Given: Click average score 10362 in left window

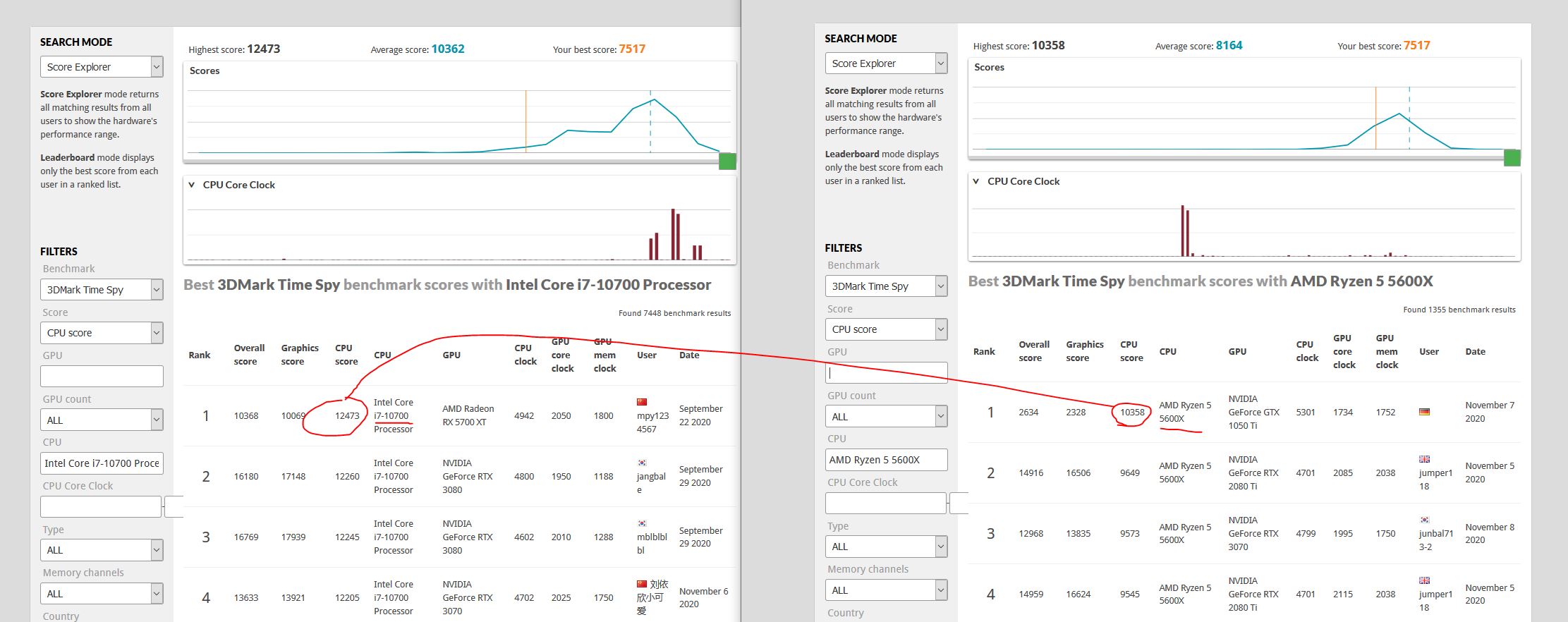Looking at the screenshot, I should click(x=448, y=49).
